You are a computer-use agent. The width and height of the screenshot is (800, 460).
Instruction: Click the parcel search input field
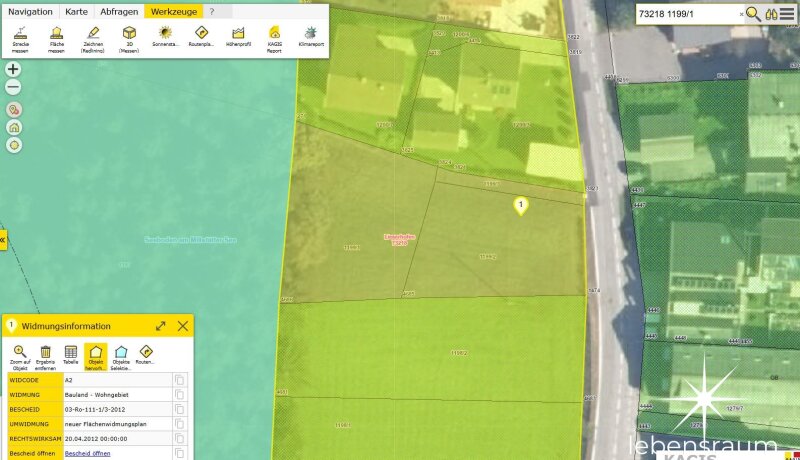click(x=688, y=14)
